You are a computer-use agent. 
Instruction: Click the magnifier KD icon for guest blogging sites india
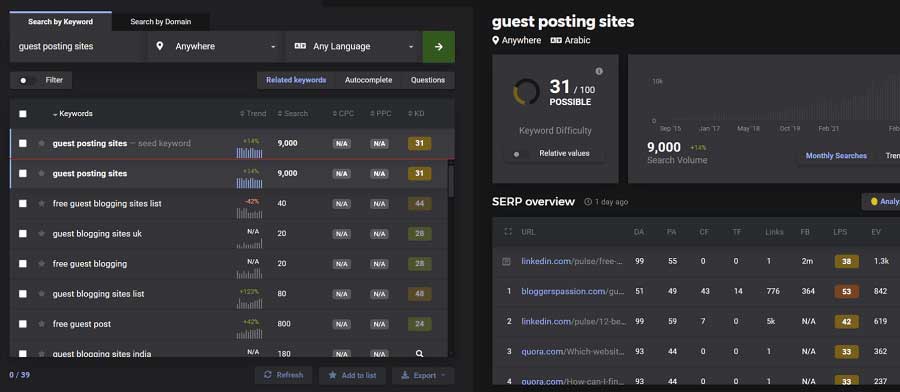(420, 354)
